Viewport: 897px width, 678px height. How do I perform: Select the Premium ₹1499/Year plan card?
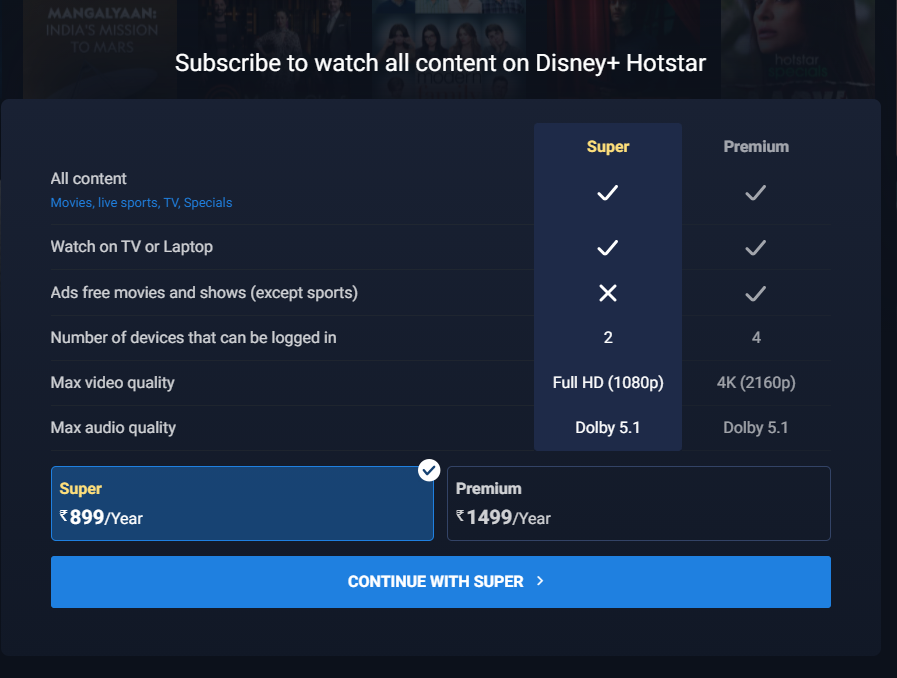tap(638, 503)
